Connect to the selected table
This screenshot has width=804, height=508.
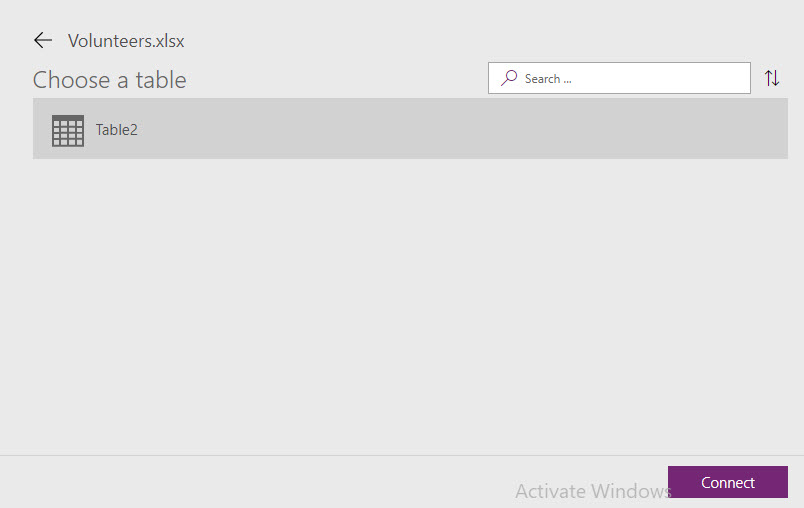[727, 482]
